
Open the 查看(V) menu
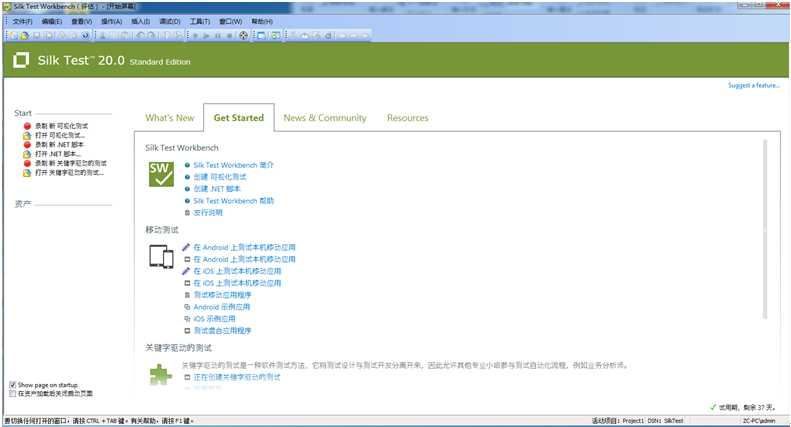pos(81,22)
